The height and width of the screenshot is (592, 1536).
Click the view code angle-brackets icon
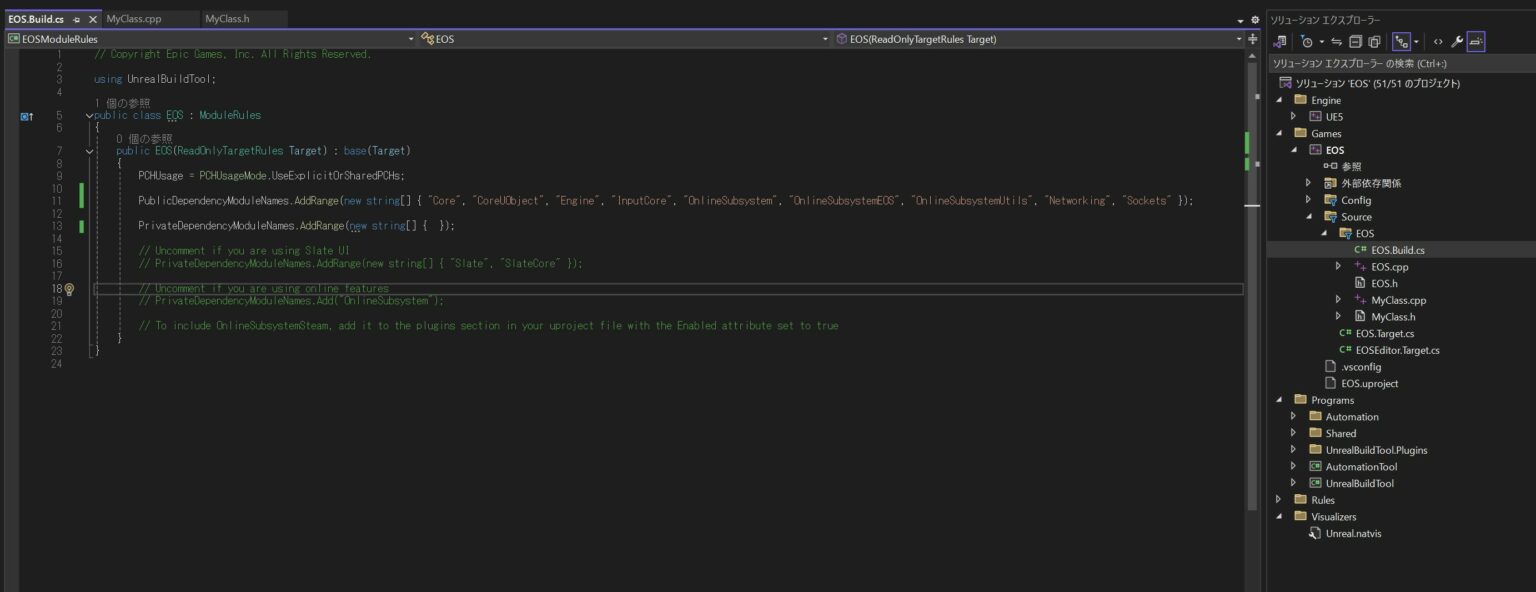[1438, 41]
